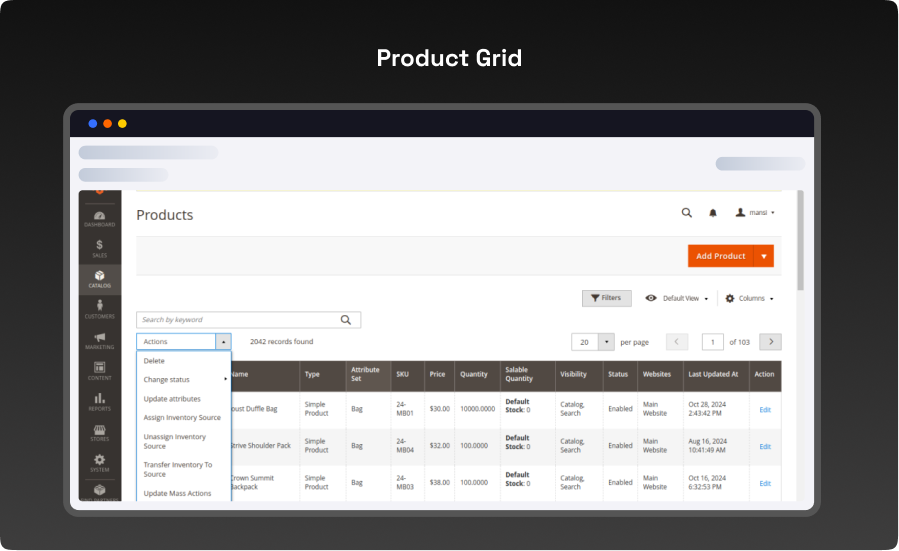The height and width of the screenshot is (551, 899).
Task: Click the search magnifier icon in header
Action: (x=686, y=213)
